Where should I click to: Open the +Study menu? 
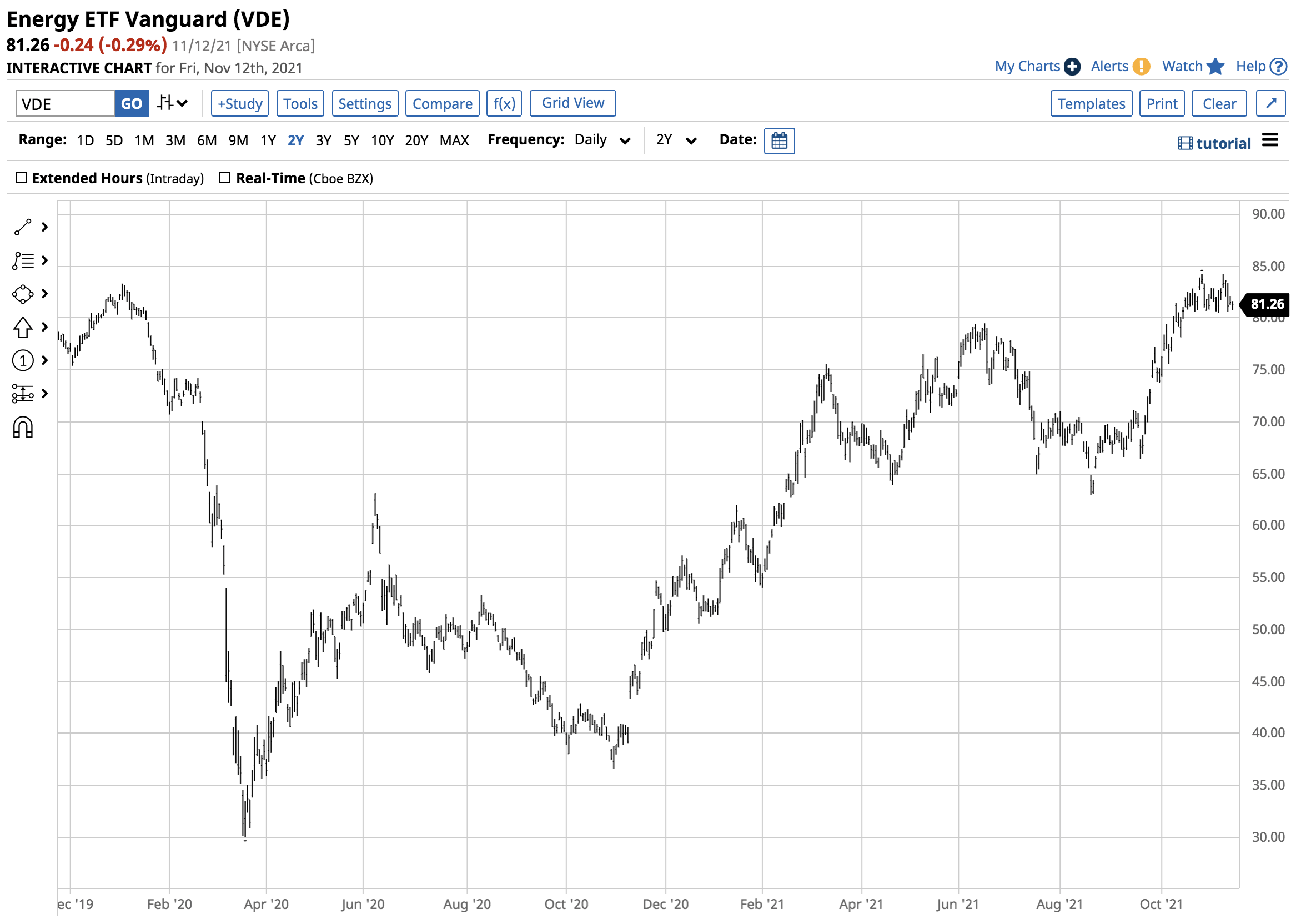240,103
